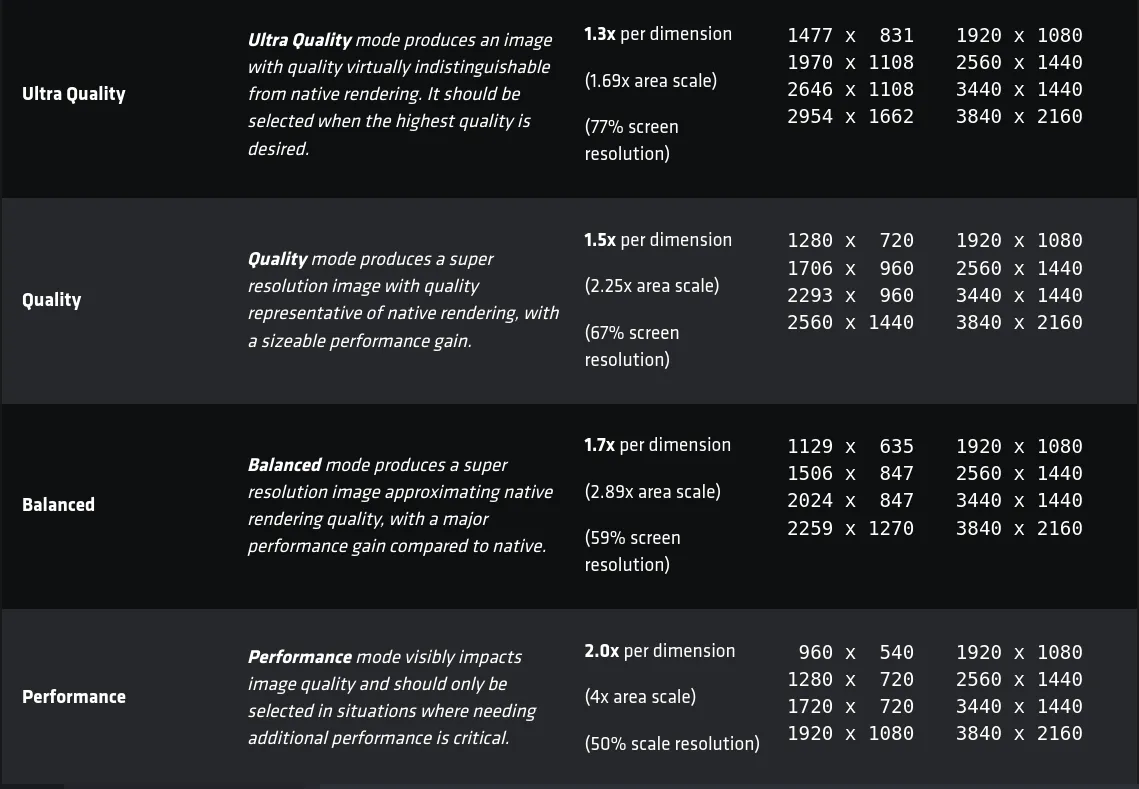Click the '1.5x per dimension' text
Viewport: 1139px width, 789px height.
click(658, 240)
